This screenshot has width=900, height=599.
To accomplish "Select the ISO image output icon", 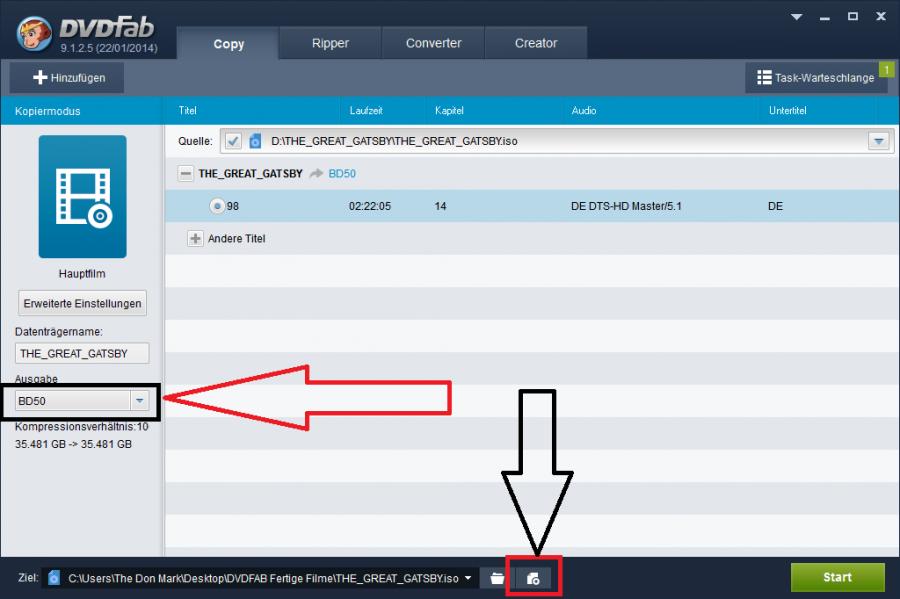I will pyautogui.click(x=533, y=578).
